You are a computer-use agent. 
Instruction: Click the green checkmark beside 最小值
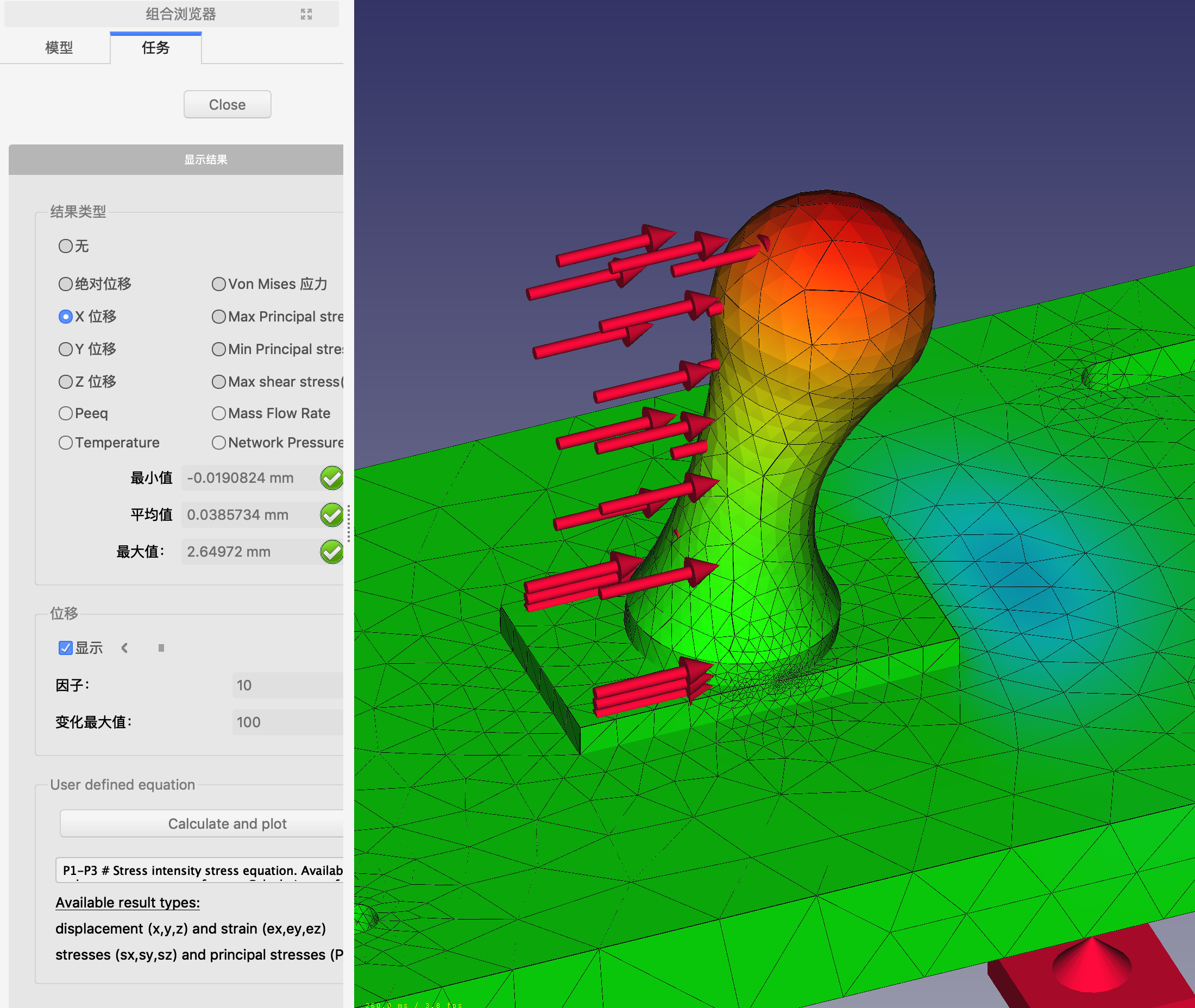point(331,478)
